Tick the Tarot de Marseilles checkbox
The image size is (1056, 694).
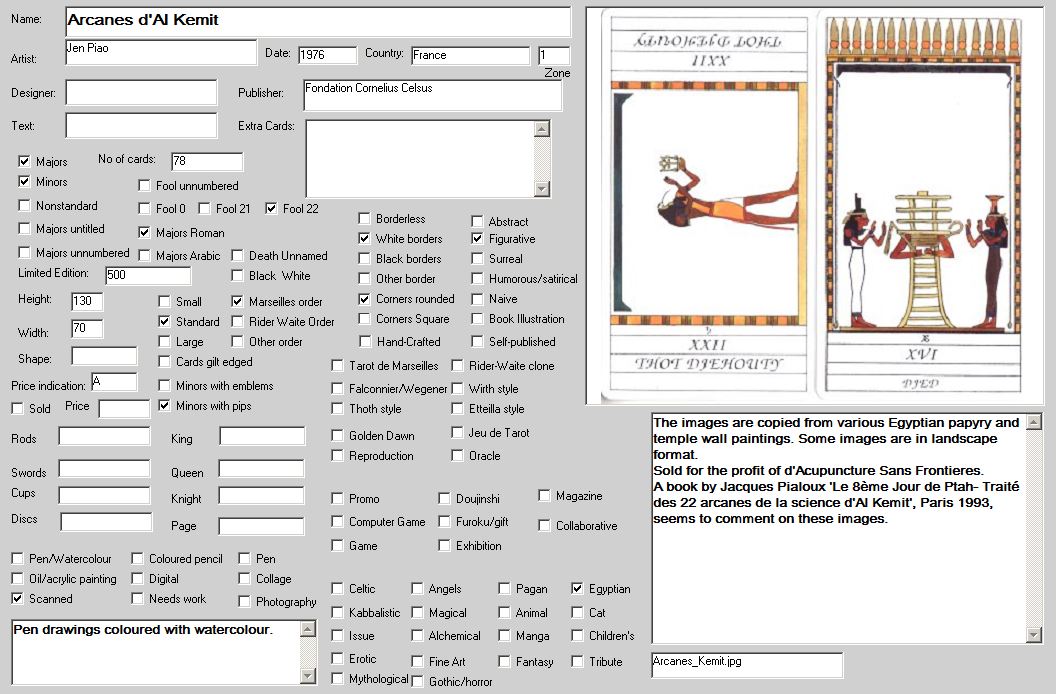click(338, 366)
